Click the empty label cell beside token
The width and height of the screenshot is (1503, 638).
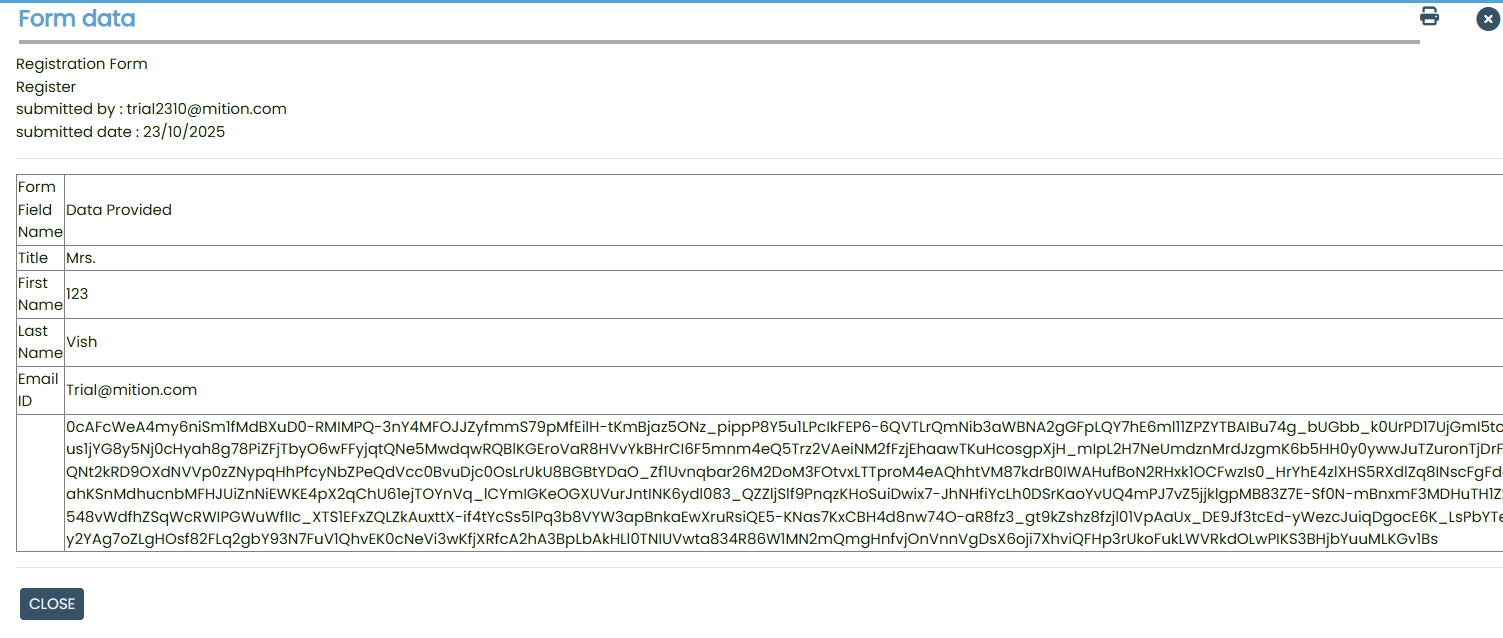(x=40, y=483)
